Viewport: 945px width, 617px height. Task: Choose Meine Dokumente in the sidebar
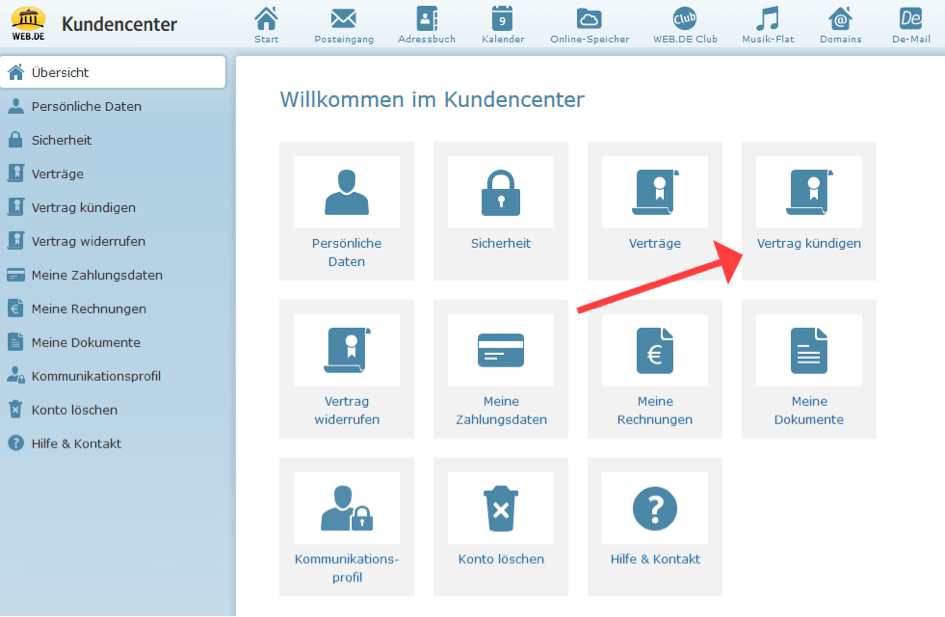tap(113, 342)
